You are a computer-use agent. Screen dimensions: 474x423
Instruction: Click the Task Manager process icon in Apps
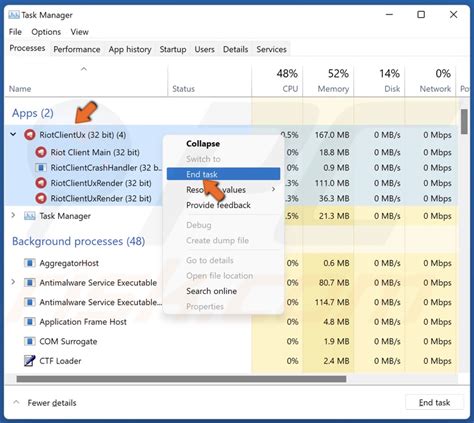[30, 216]
